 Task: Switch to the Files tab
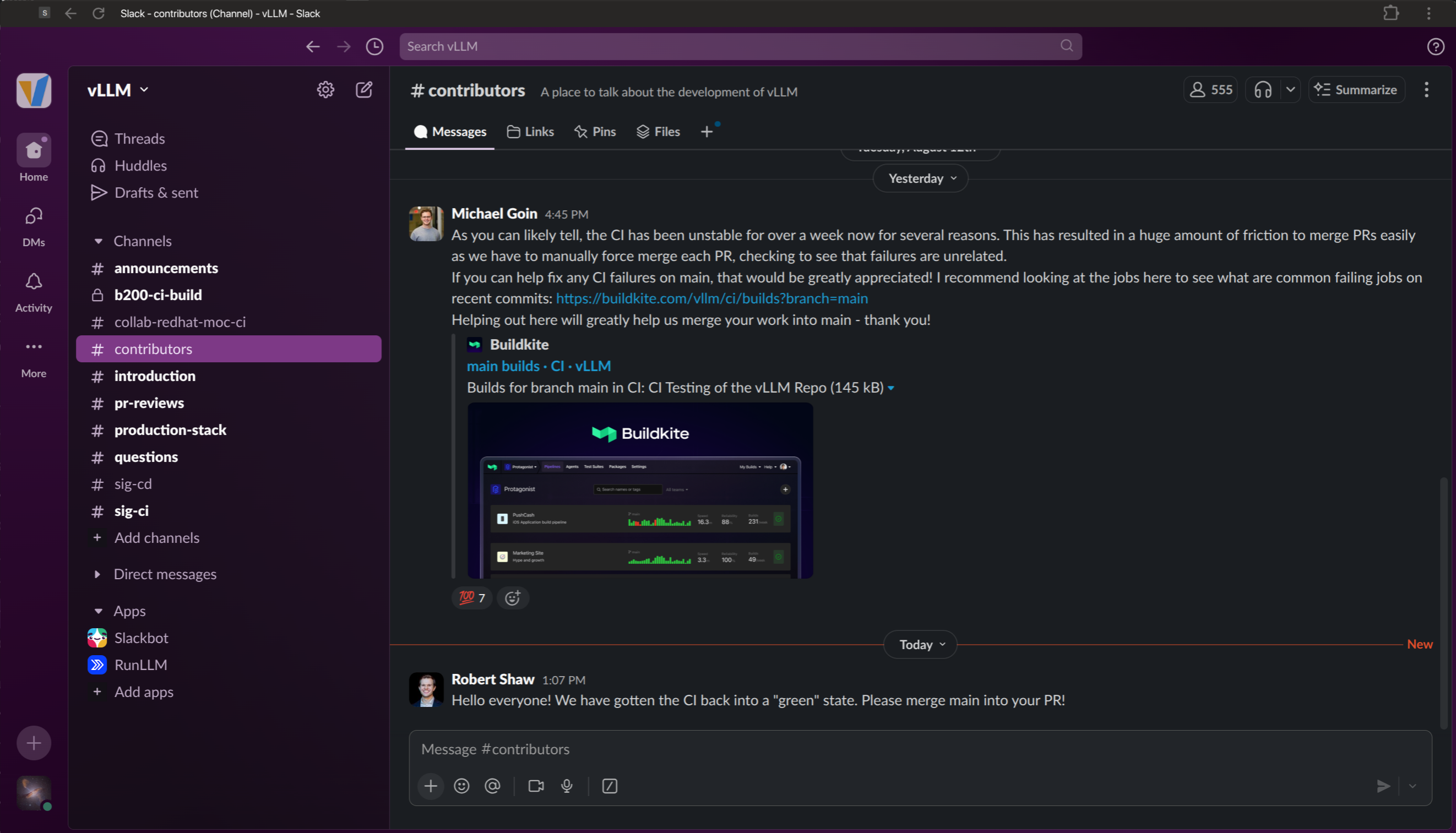pos(658,132)
